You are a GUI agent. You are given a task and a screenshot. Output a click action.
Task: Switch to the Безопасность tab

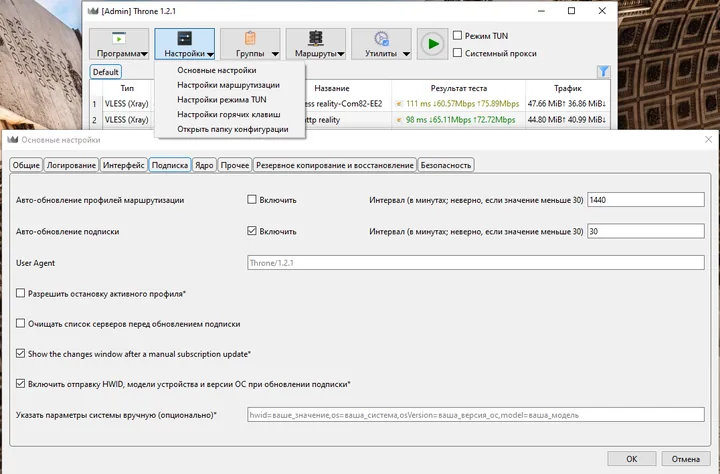coord(446,165)
